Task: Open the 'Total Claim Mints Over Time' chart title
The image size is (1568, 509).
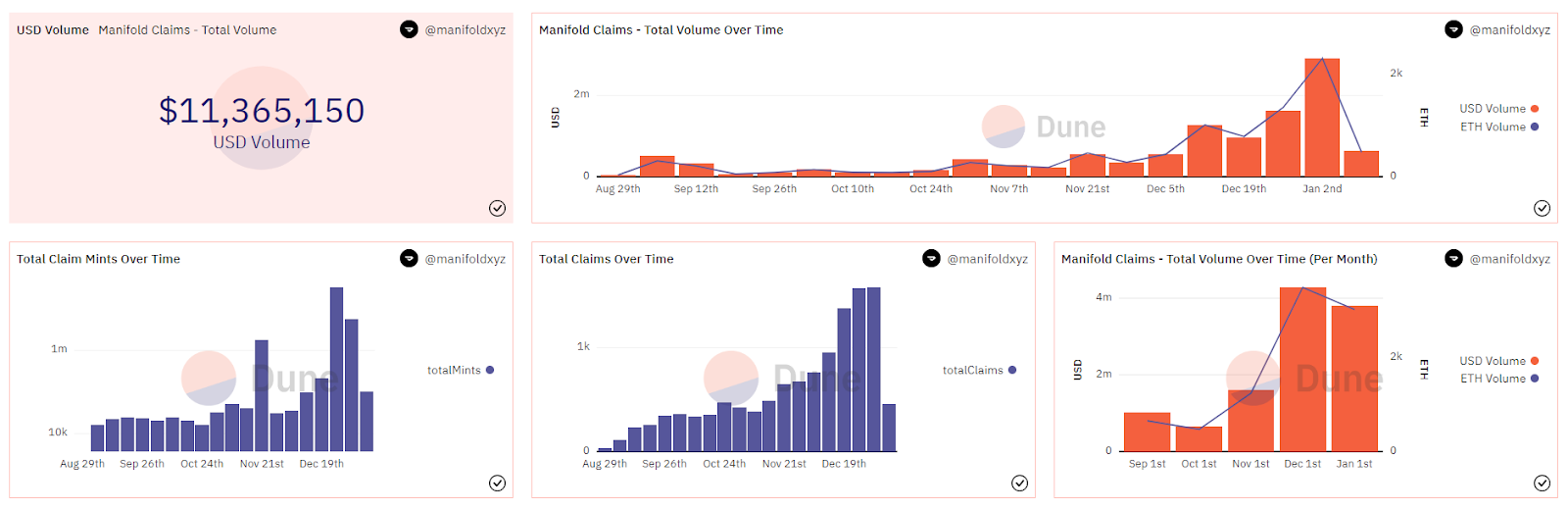Action: 98,259
